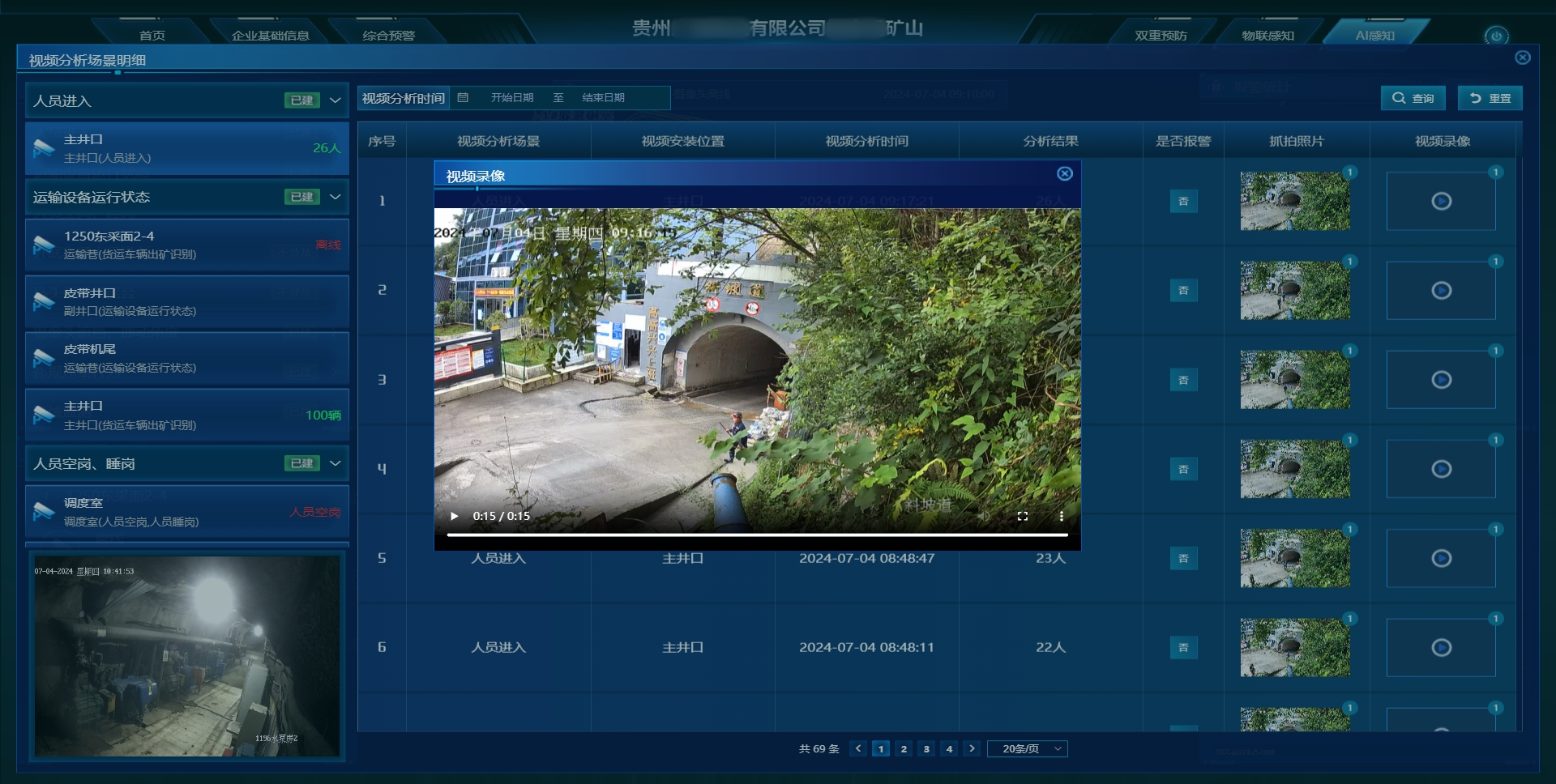This screenshot has height=784, width=1556.
Task: Select the 1250东采面2-4 camera item
Action: click(x=187, y=245)
